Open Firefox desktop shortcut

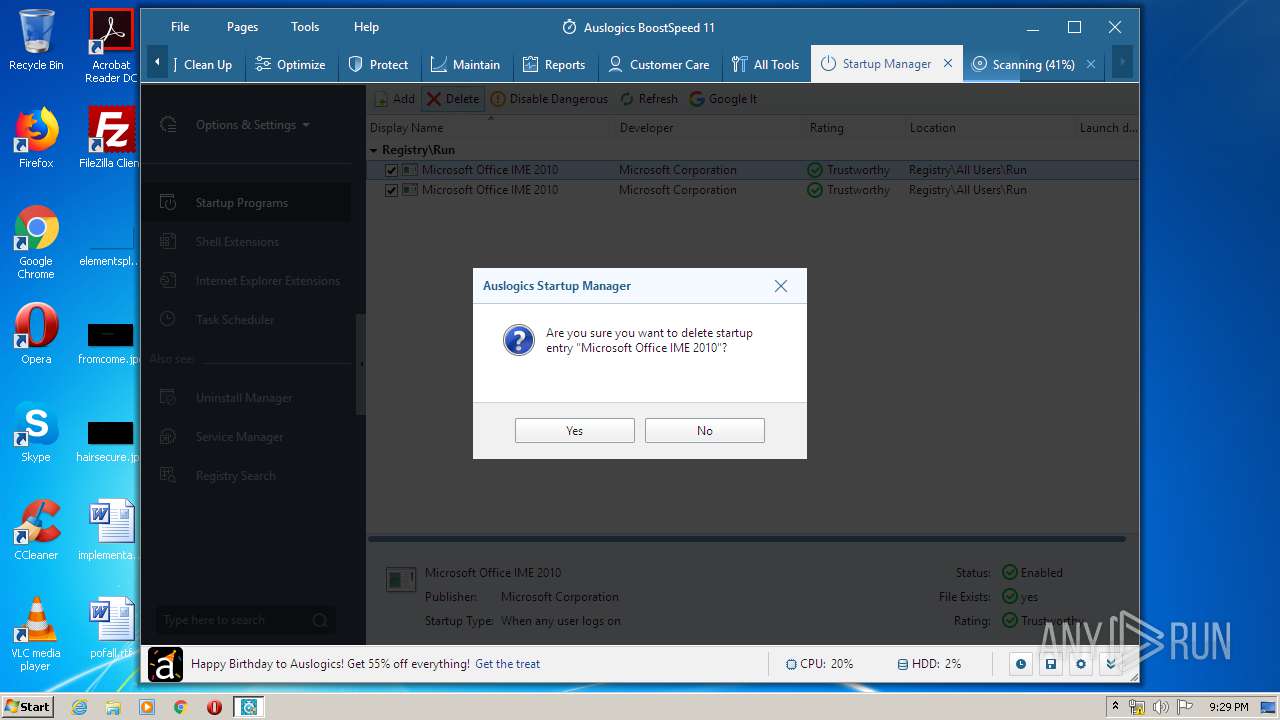36,138
